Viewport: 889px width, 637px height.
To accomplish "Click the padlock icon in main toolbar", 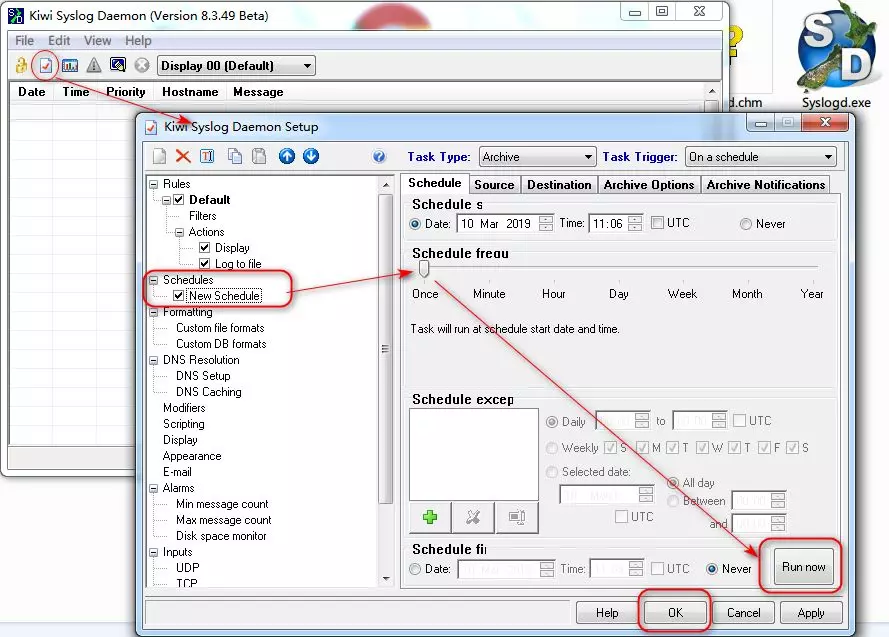I will [x=21, y=66].
